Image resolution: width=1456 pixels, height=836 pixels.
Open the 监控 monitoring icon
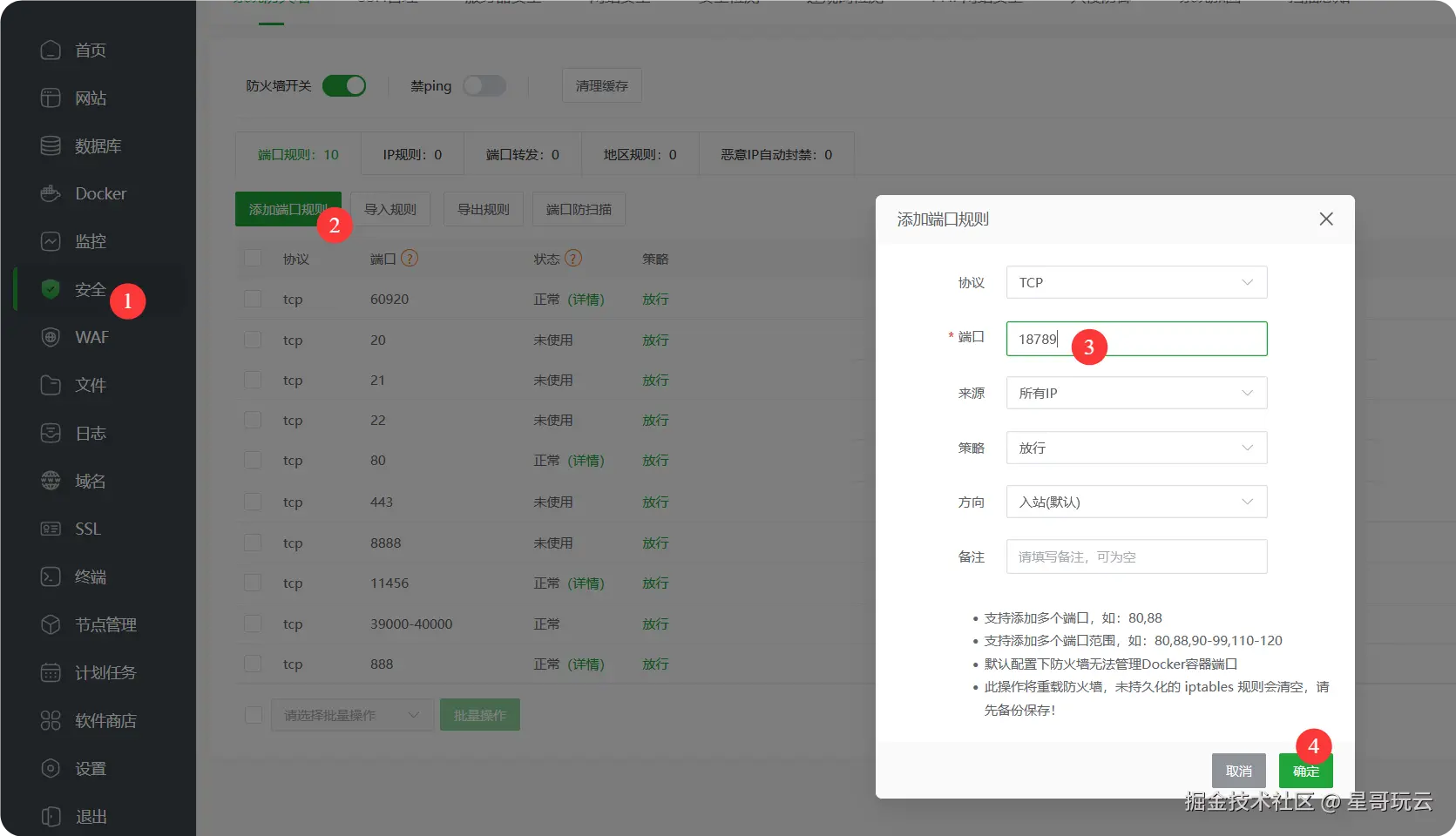(x=51, y=242)
